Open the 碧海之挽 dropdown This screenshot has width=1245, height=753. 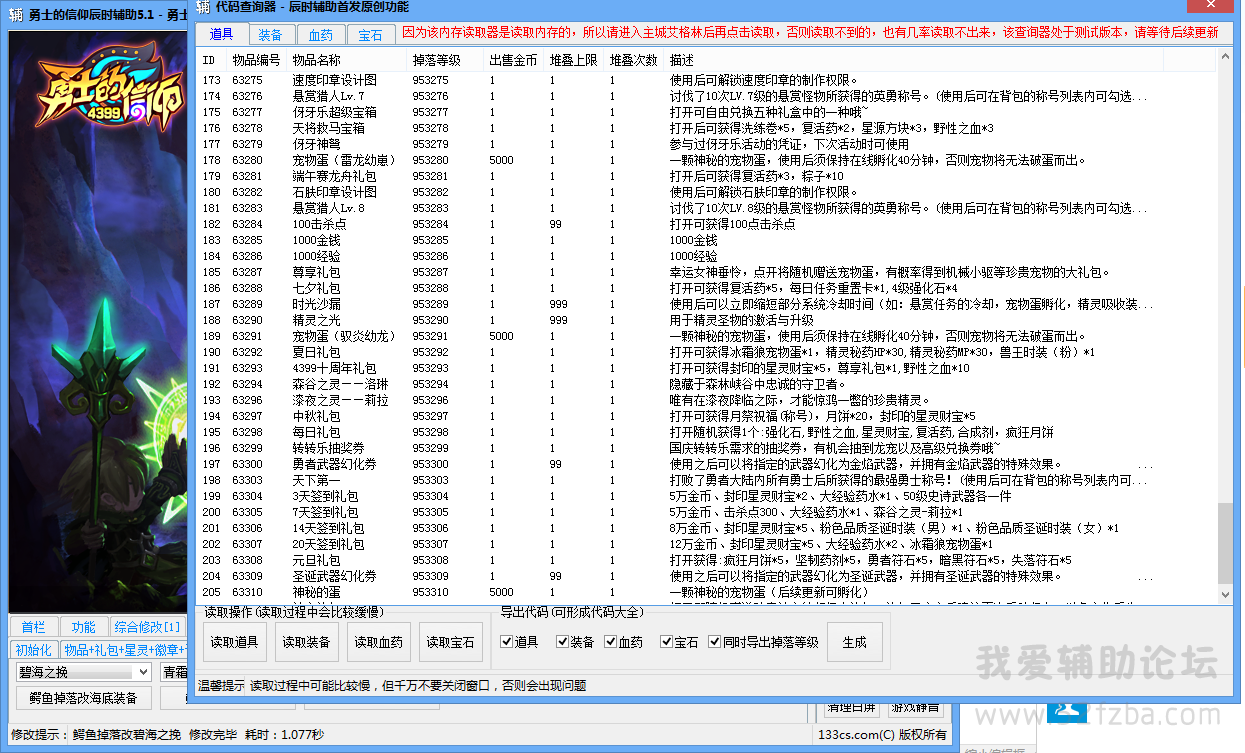[x=83, y=672]
